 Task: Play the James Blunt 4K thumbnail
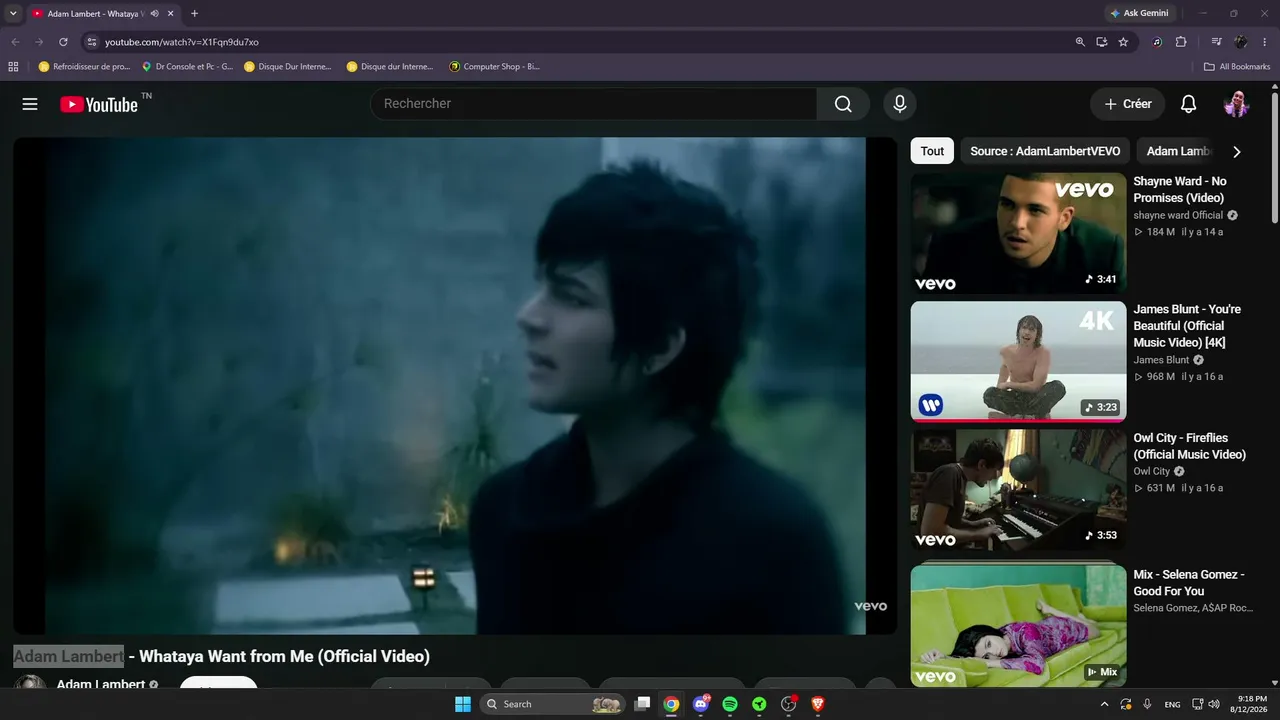(x=1018, y=362)
